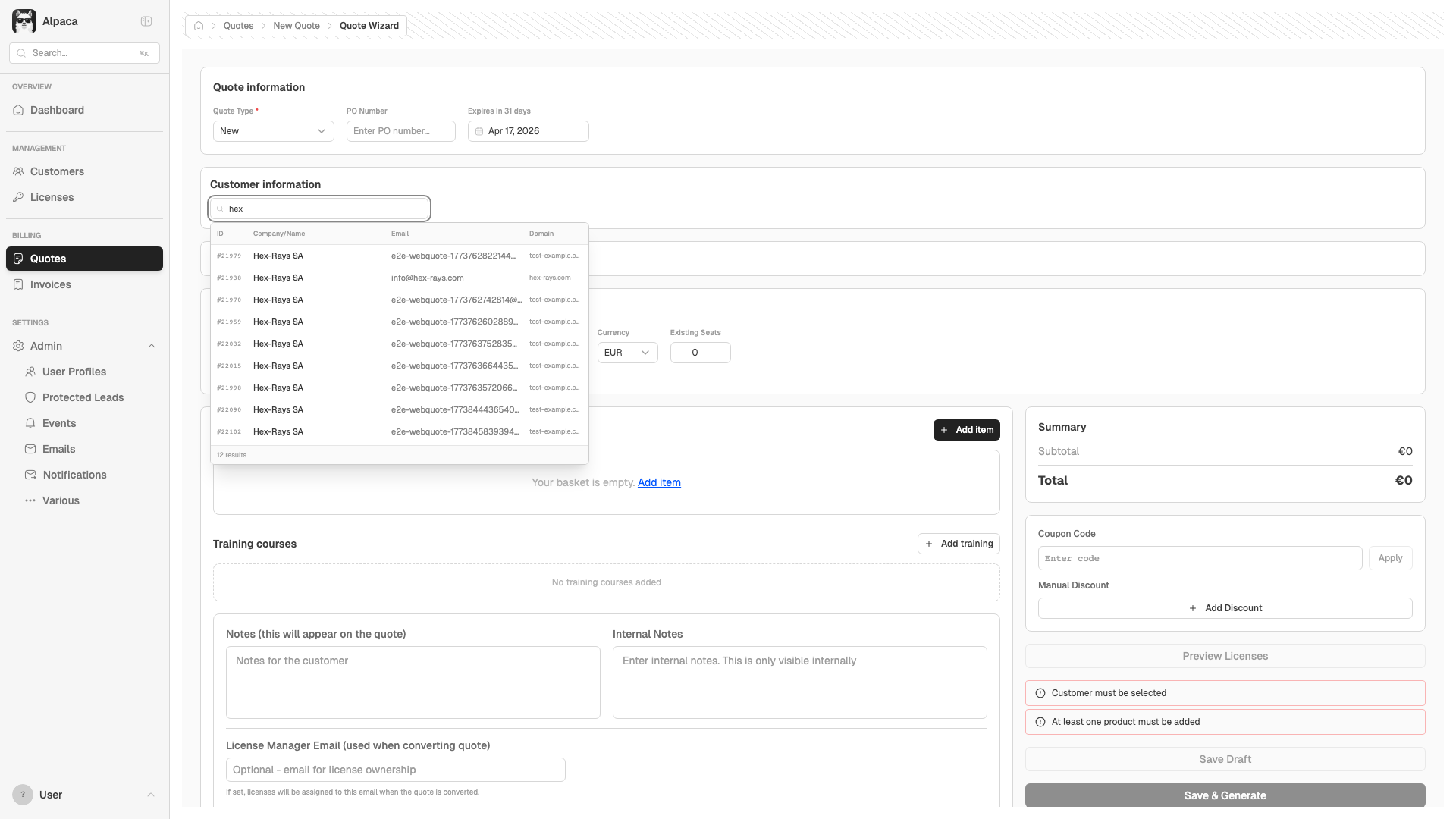The image size is (1456, 819).
Task: Click Add Discount button
Action: coord(1225,608)
